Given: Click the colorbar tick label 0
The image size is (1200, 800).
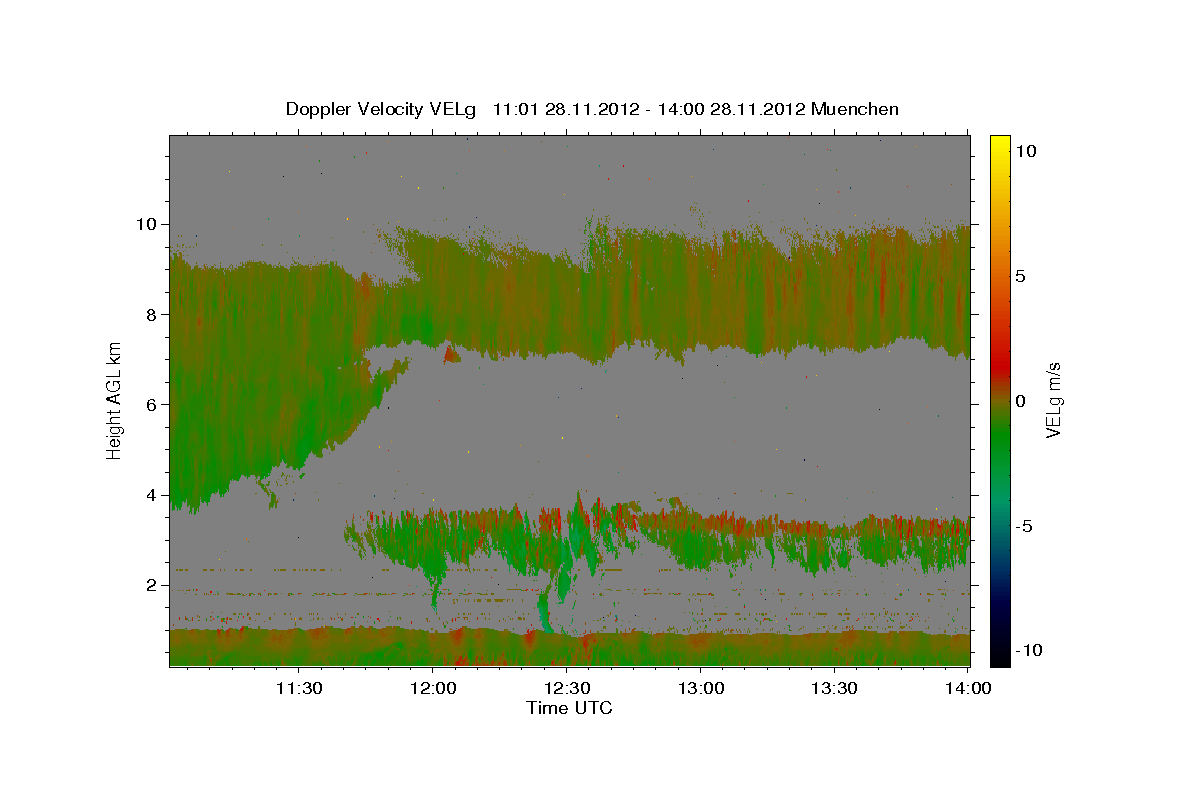Looking at the screenshot, I should [1022, 401].
